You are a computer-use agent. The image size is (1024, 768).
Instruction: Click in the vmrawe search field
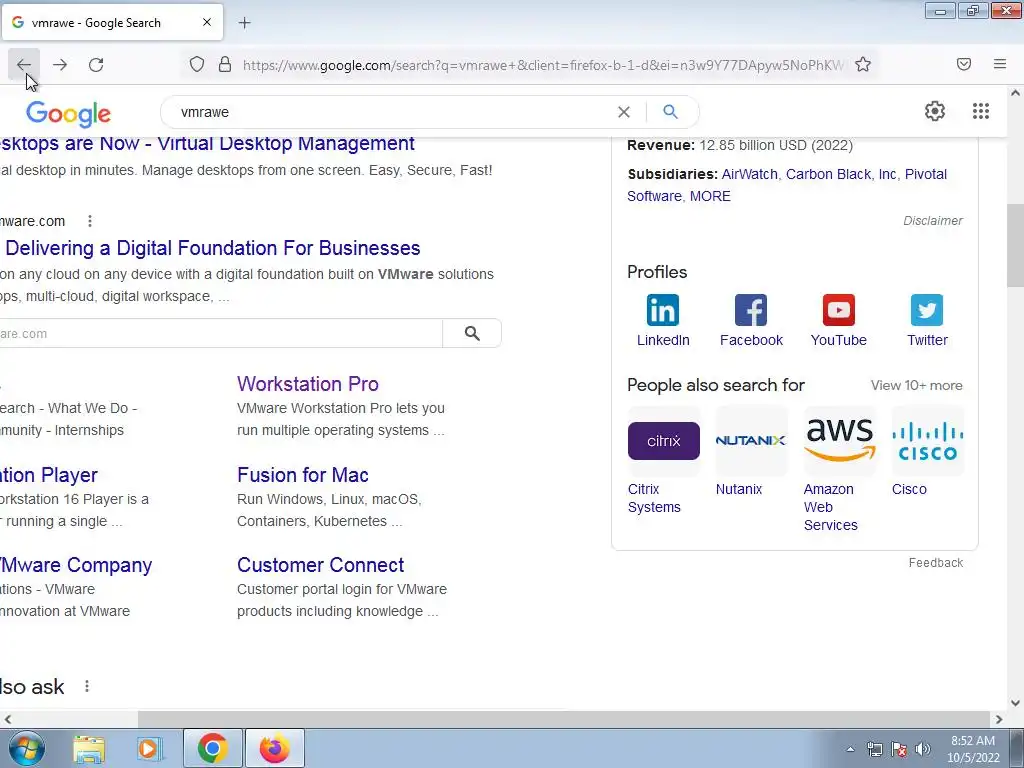tap(392, 112)
